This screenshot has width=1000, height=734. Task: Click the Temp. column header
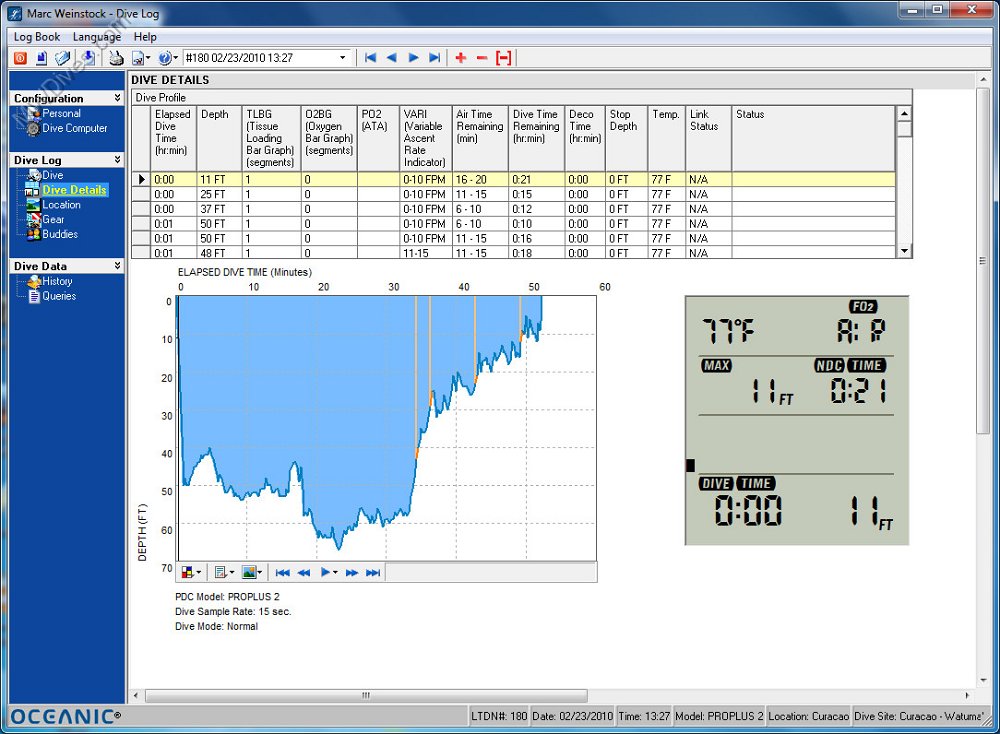pos(666,138)
